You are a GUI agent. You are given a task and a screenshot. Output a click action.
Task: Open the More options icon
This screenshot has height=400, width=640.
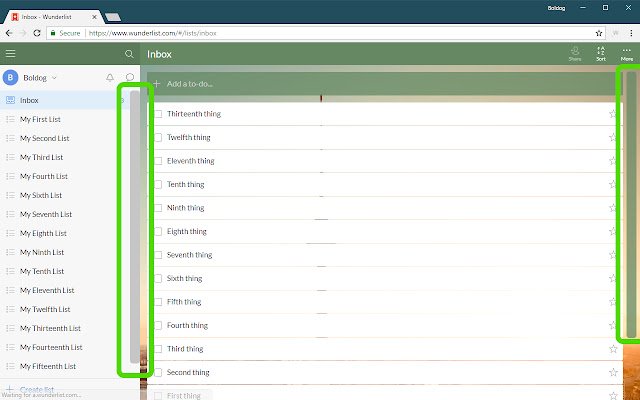pos(627,53)
